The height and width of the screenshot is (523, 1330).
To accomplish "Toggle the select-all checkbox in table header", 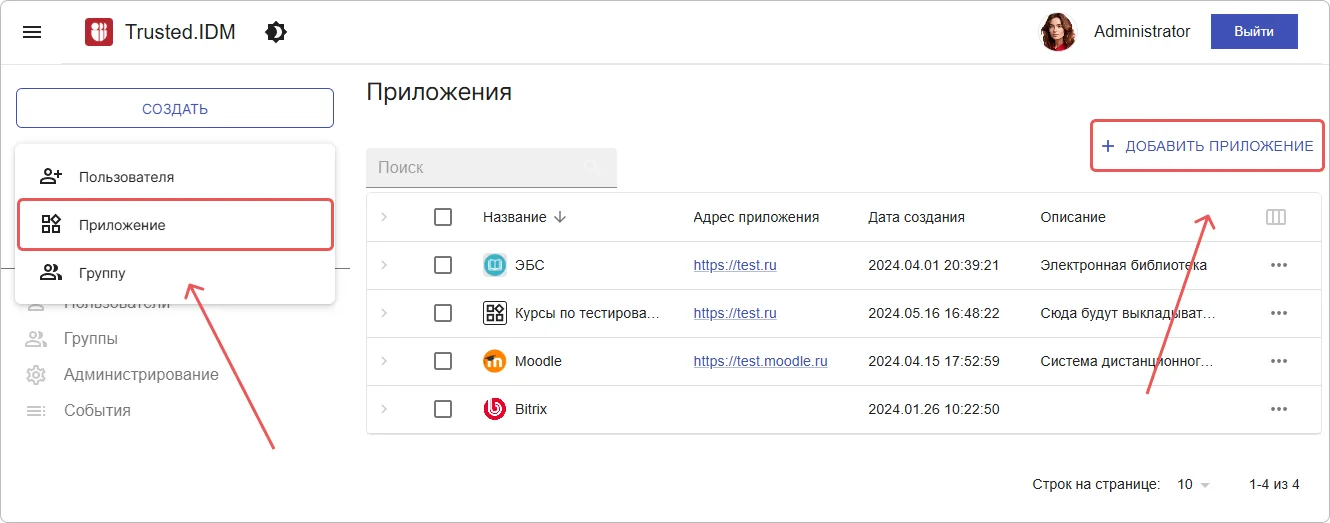I will tap(443, 217).
